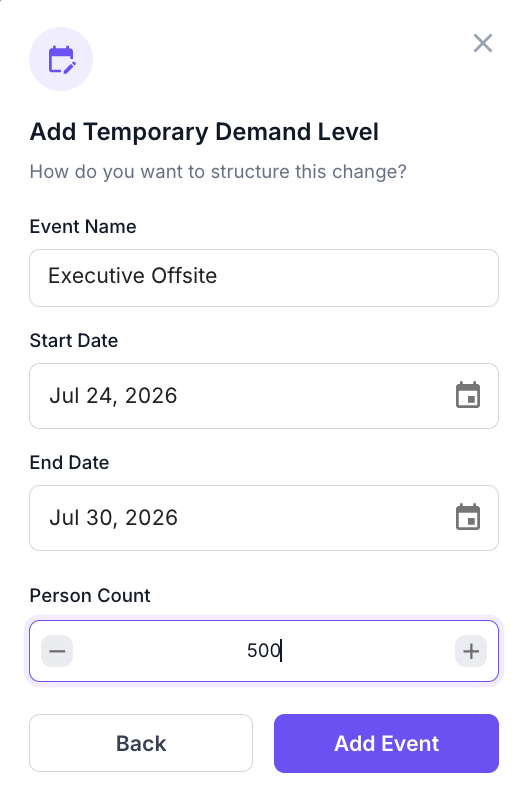Confirm with the Add Event button
524x796 pixels.
pos(386,743)
